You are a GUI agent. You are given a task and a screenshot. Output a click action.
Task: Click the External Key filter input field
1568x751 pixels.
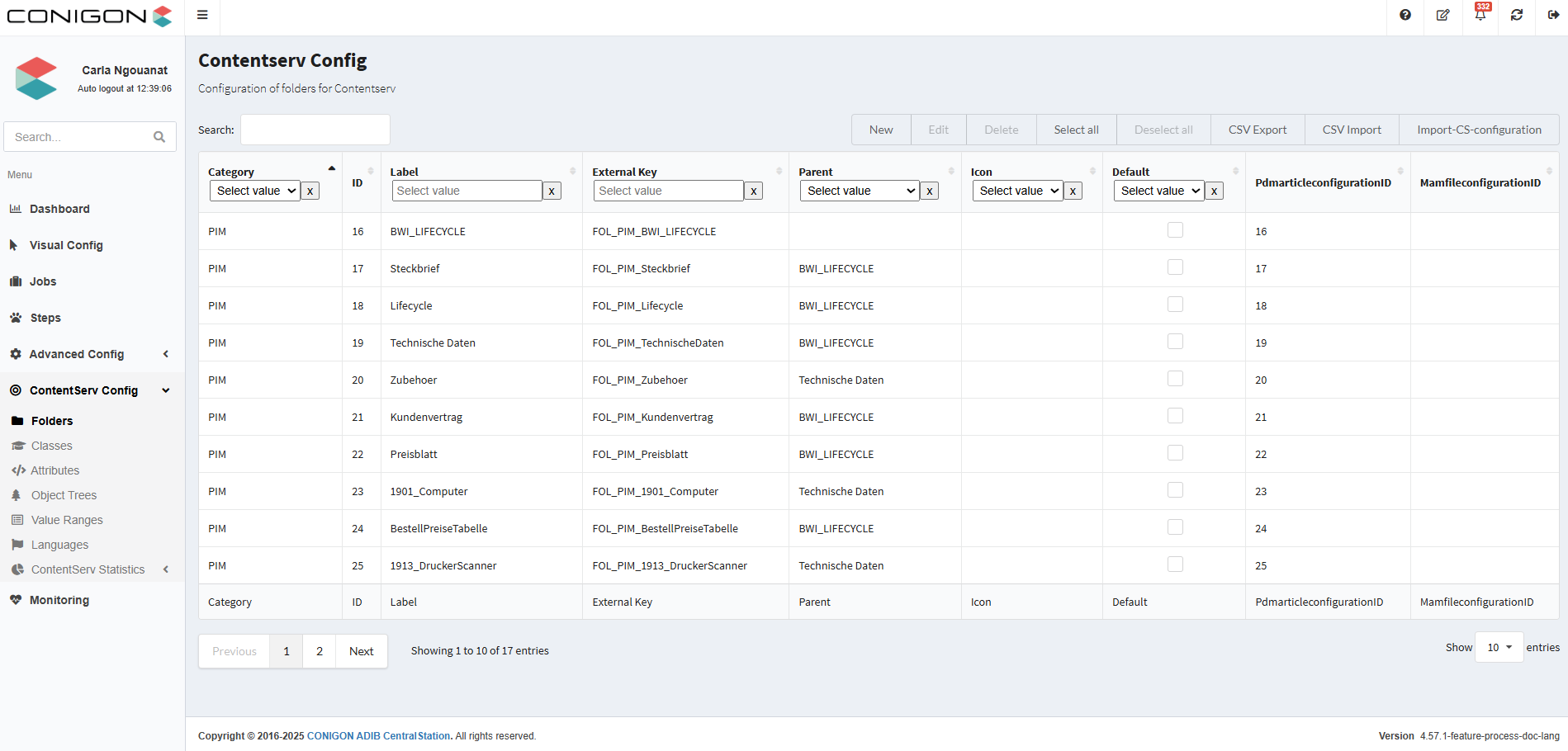668,191
